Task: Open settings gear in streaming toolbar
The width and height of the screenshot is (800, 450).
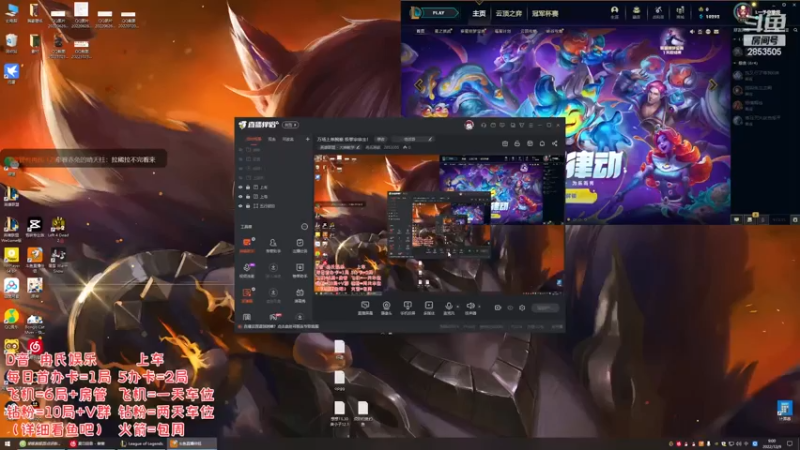Action: click(x=522, y=308)
